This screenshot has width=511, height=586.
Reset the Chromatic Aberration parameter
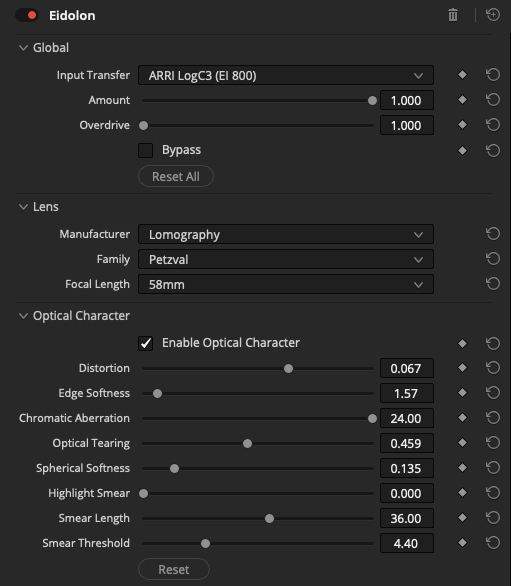click(x=493, y=418)
